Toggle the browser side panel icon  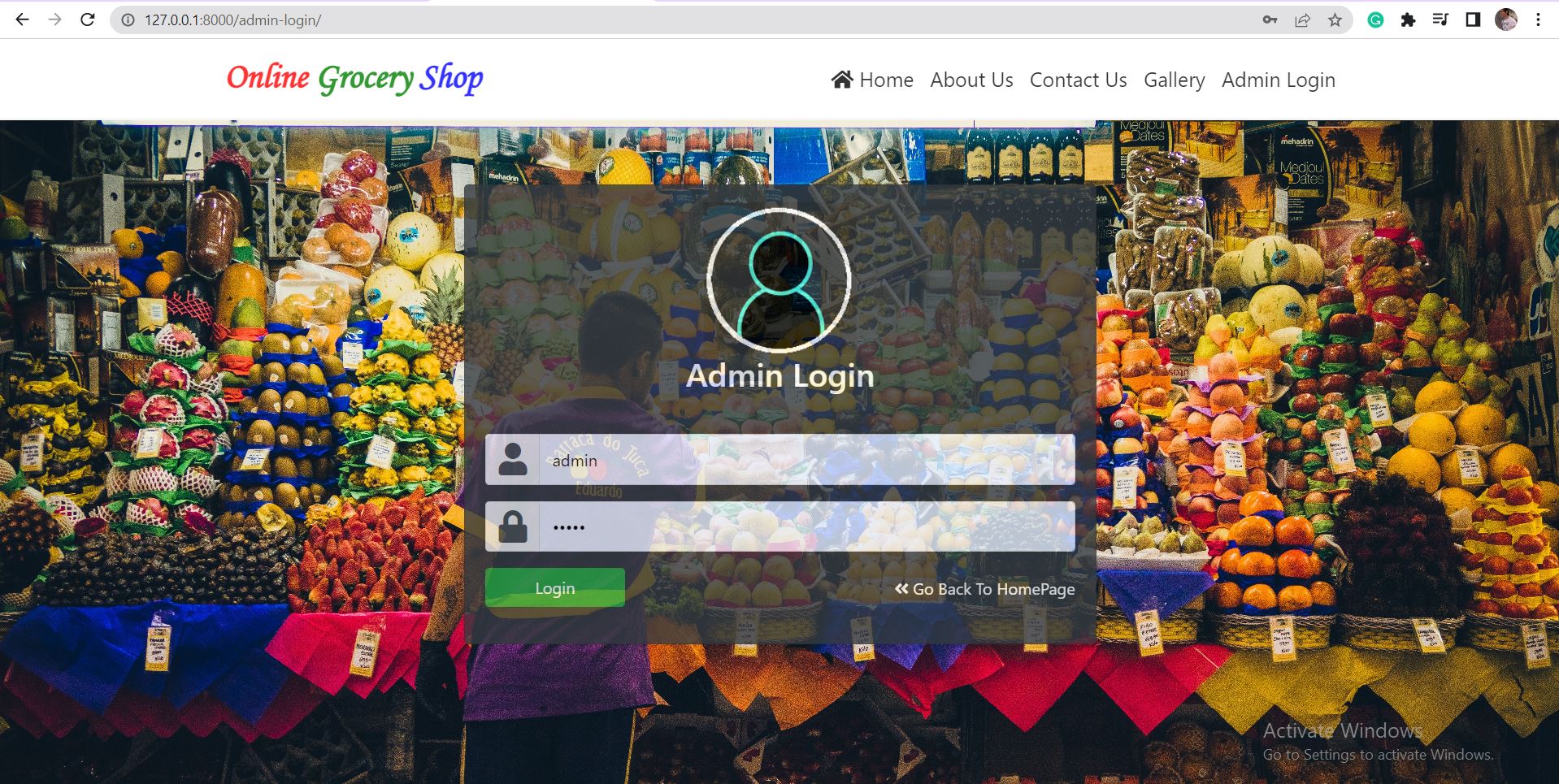tap(1473, 20)
